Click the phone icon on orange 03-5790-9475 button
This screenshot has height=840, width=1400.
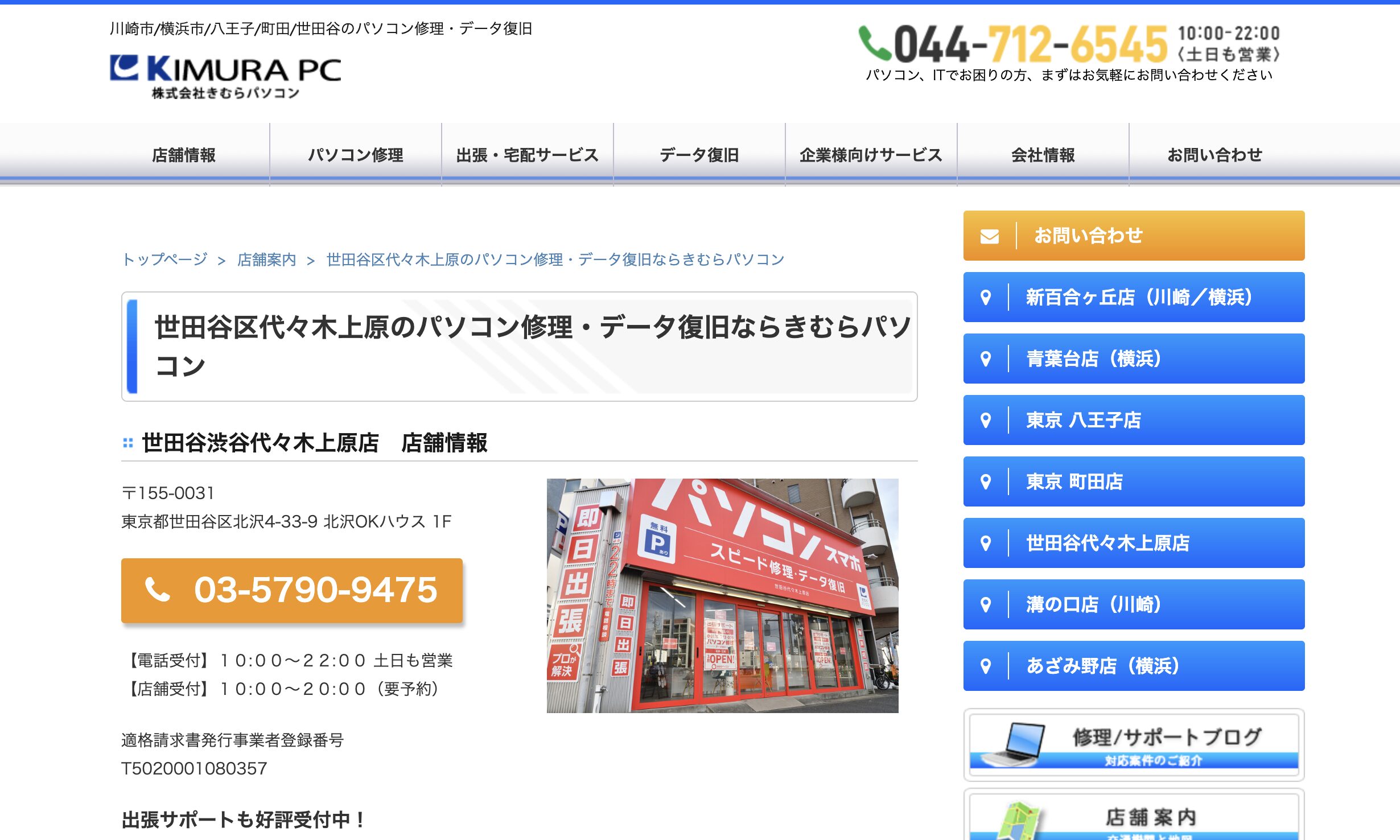tap(158, 590)
